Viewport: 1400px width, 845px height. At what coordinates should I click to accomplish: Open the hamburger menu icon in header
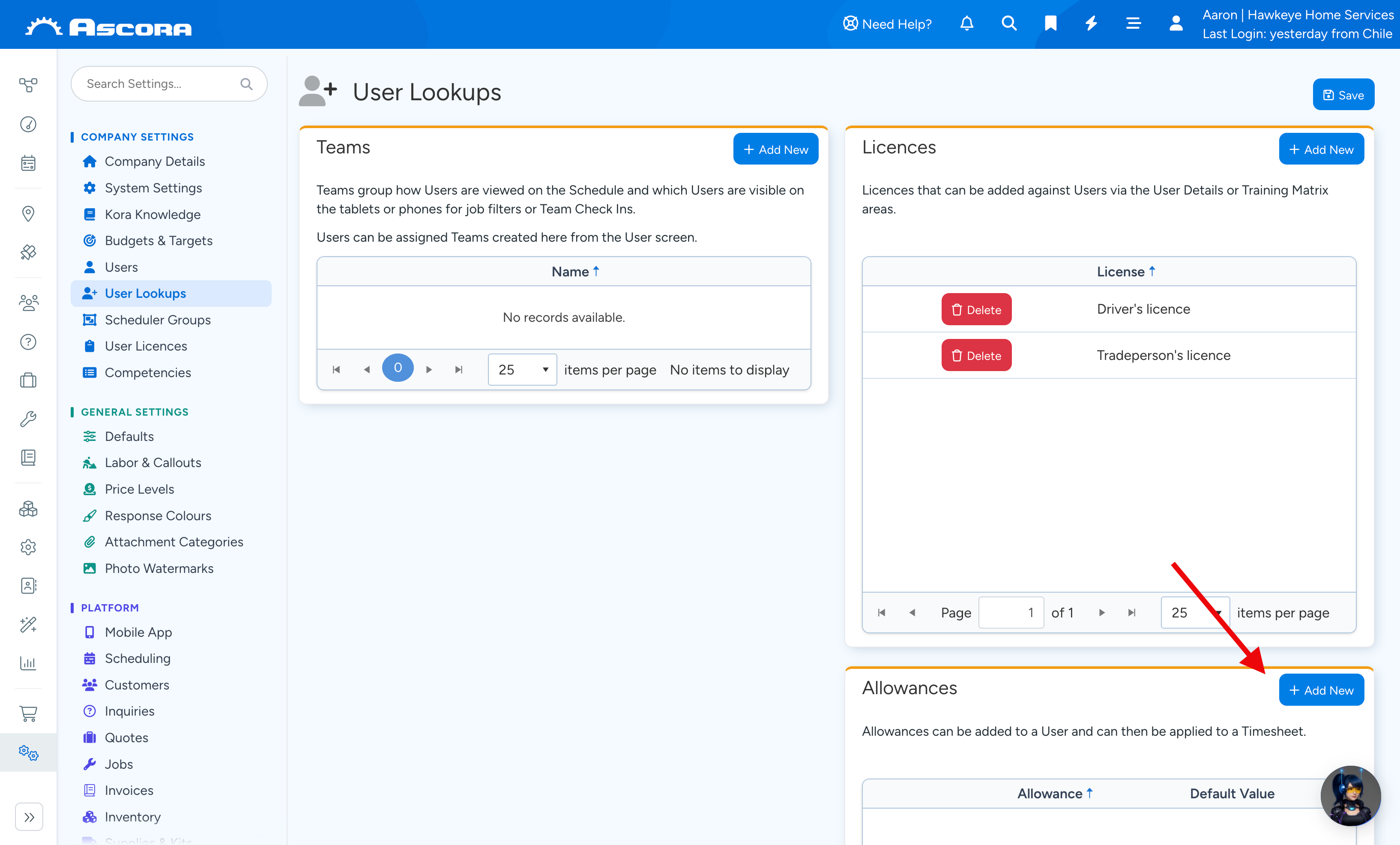(x=1133, y=24)
